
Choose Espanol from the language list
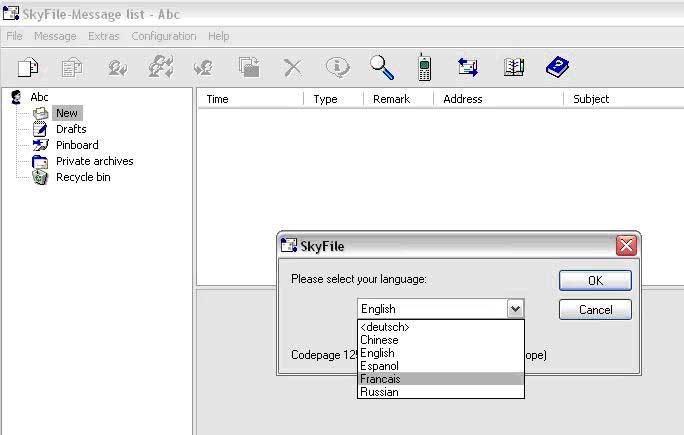(x=441, y=366)
